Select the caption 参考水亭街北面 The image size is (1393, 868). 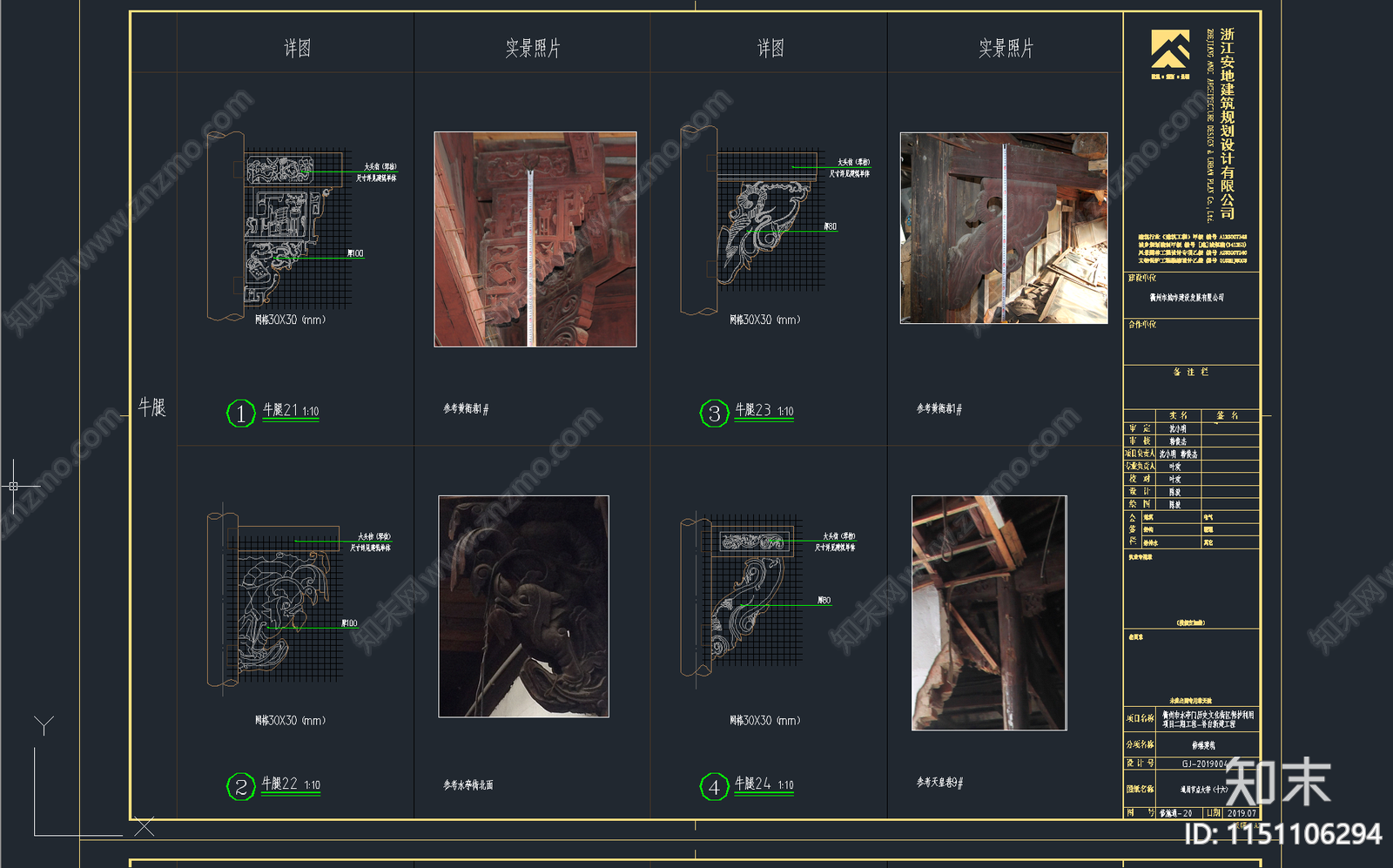coord(468,784)
